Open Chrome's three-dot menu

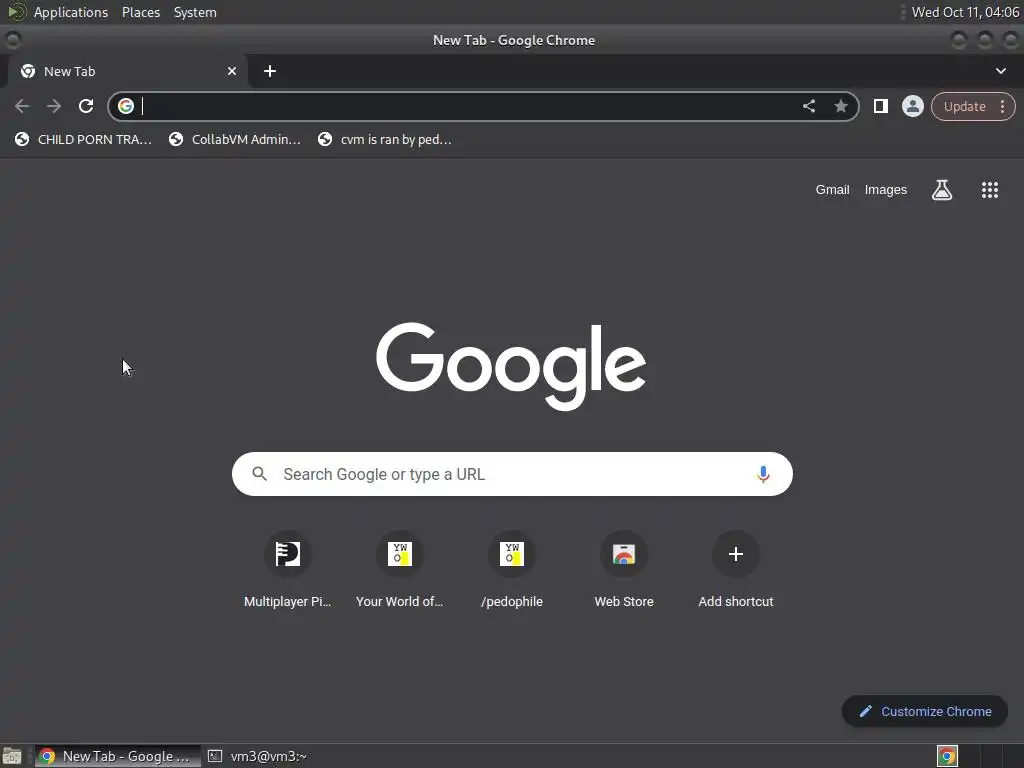click(x=1002, y=106)
